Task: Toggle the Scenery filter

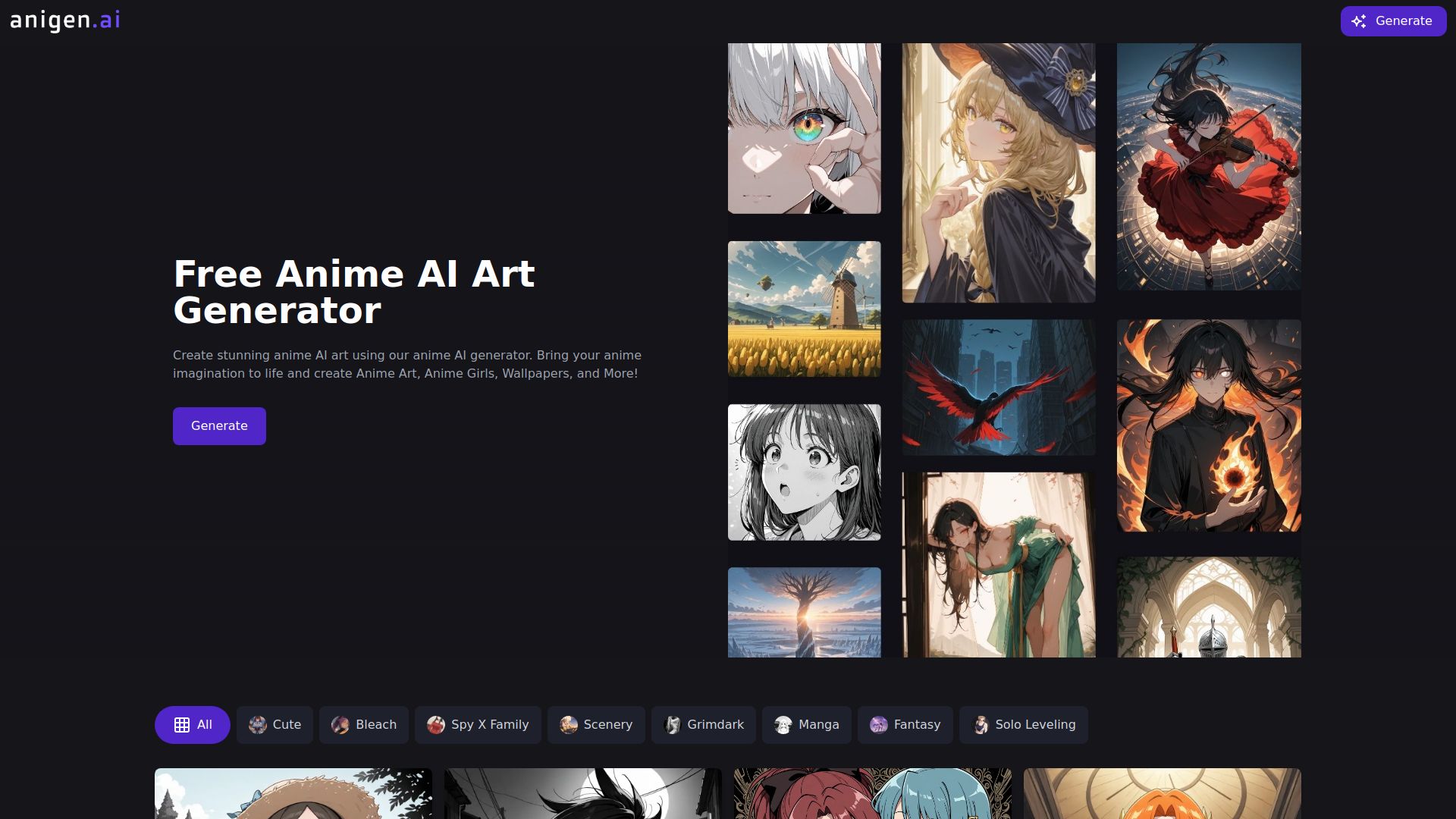Action: 596,724
